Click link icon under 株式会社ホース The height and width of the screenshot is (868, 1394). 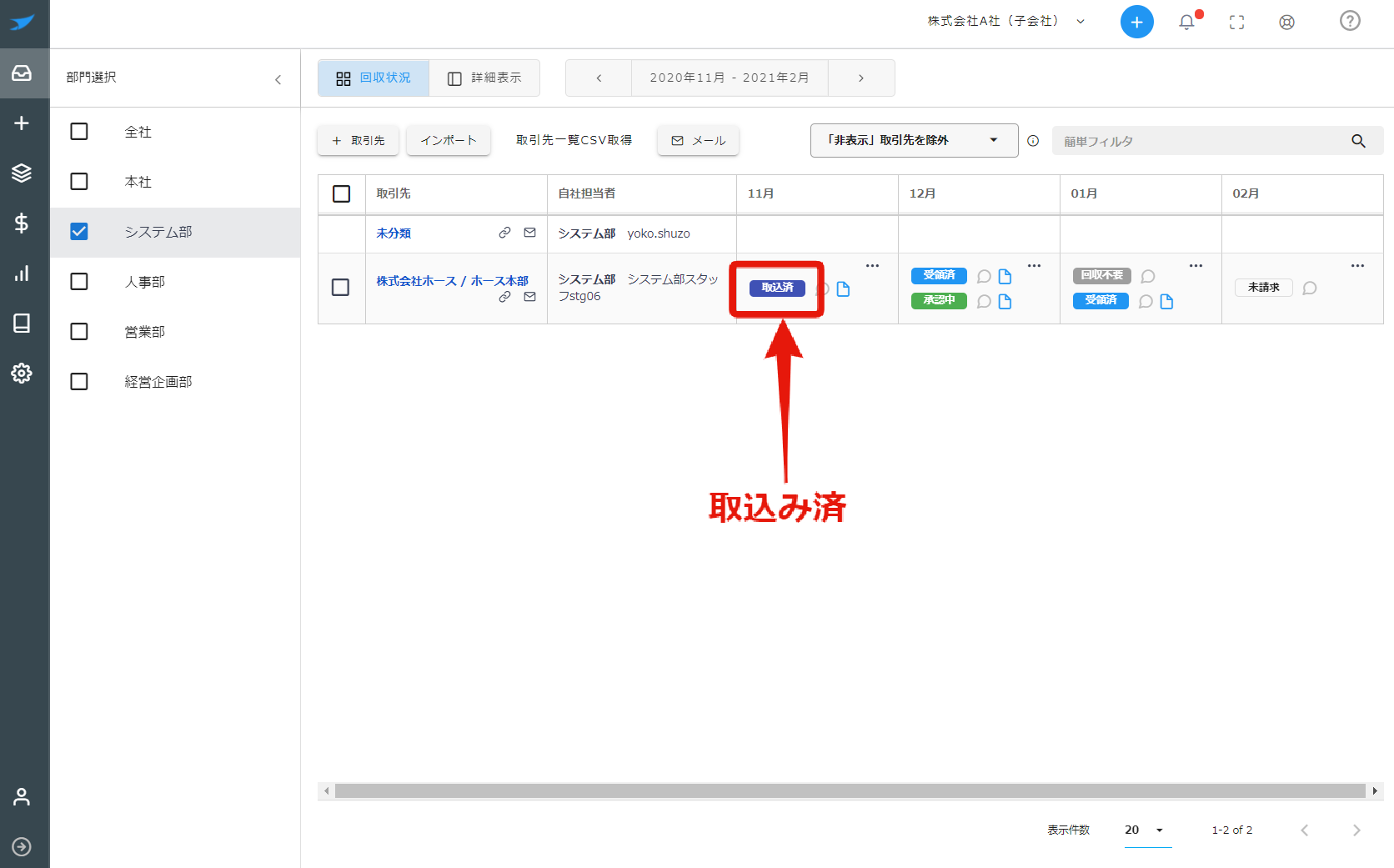[x=504, y=297]
